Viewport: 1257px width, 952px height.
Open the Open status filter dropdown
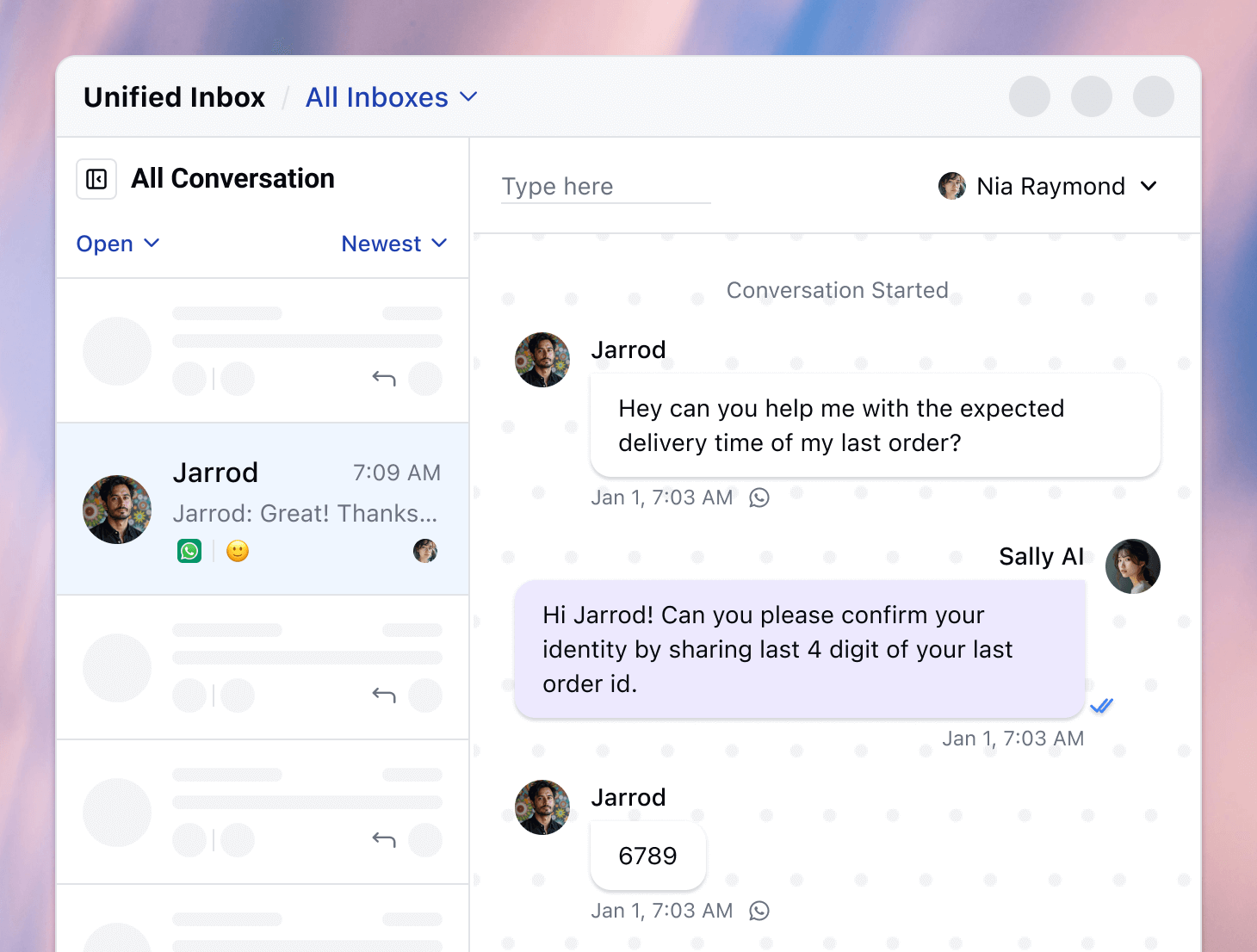118,244
